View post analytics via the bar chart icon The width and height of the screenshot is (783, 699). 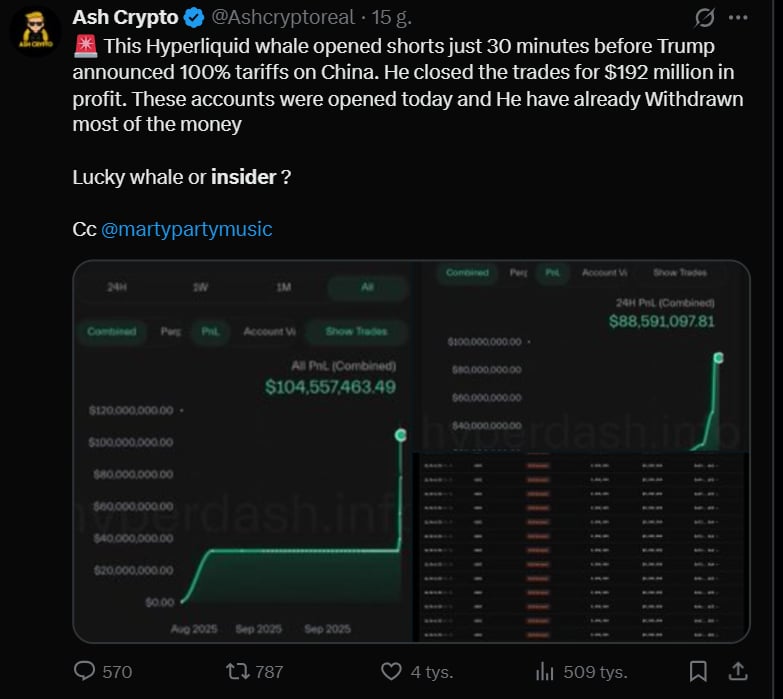(x=546, y=671)
